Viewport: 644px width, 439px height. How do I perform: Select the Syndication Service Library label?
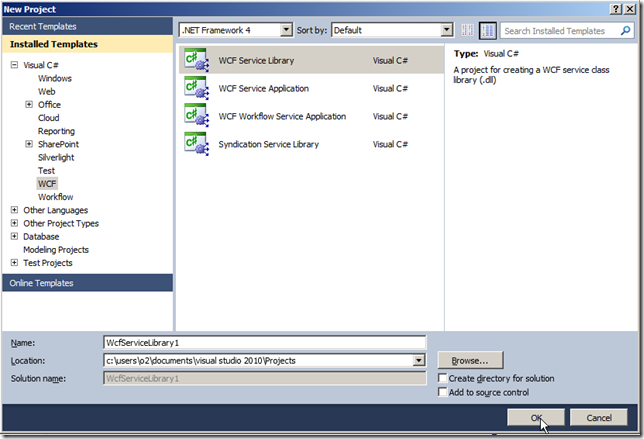point(268,144)
